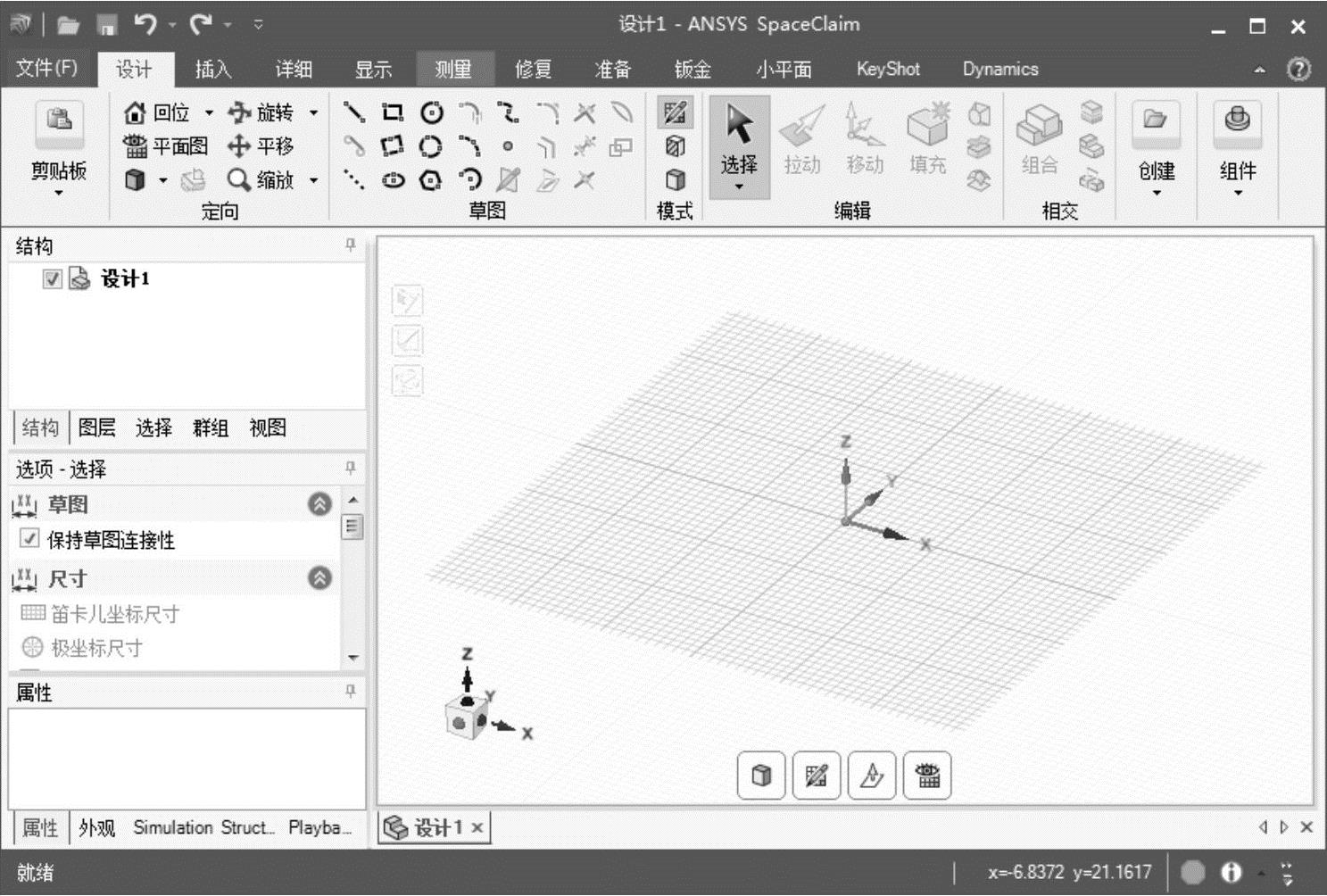Click the options panel scrollbar down arrow
Viewport: 1327px width, 896px height.
pos(353,658)
